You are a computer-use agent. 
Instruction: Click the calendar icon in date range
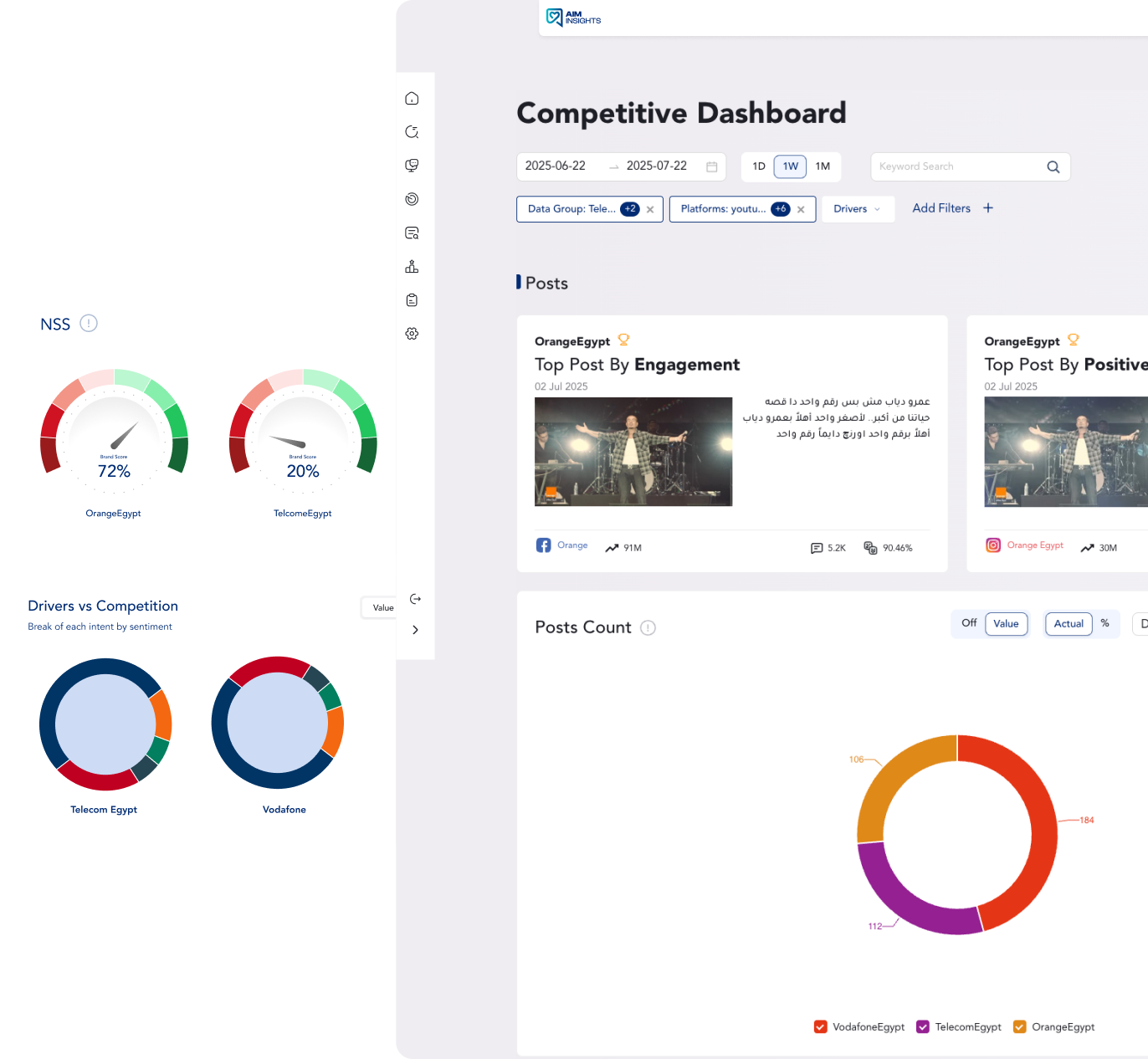coord(712,166)
